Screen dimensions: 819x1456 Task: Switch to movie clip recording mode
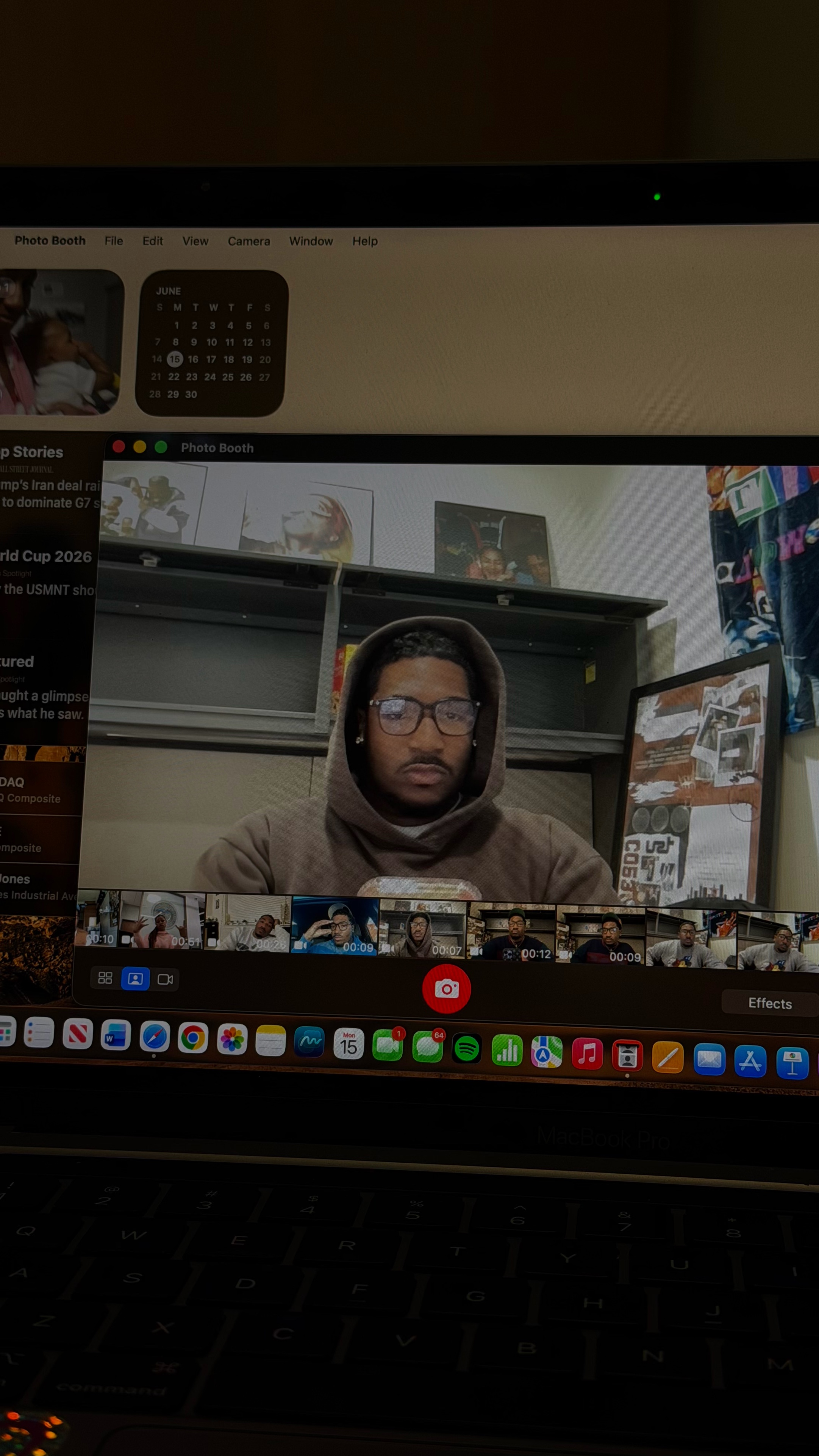166,979
